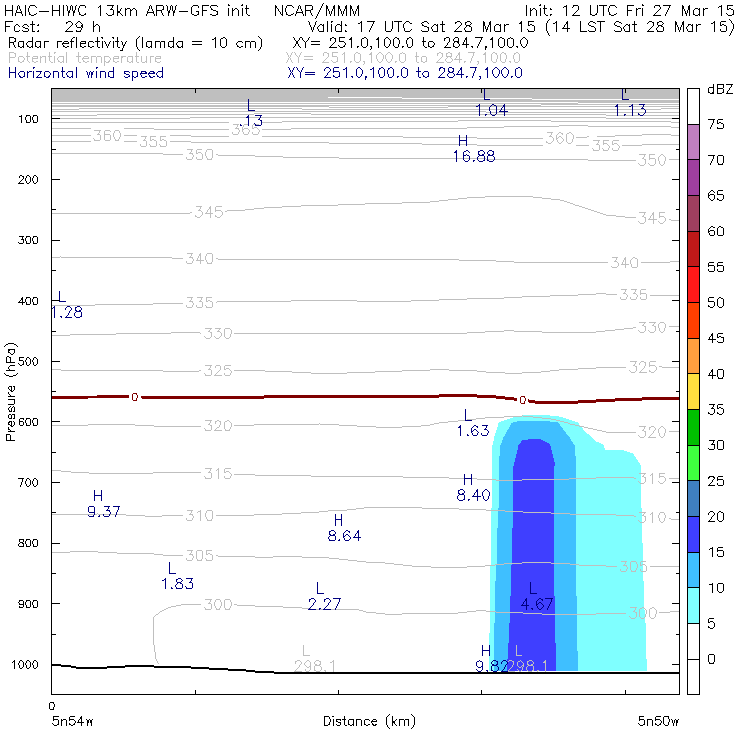The image size is (740, 740).
Task: Click the 'H 9.82' label near the surface
Action: pos(491,659)
